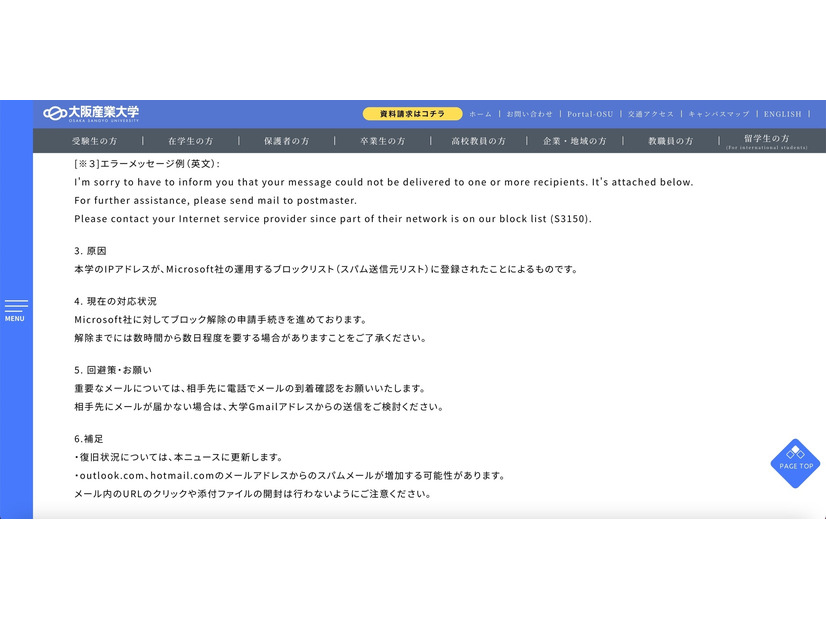Click the 交通アクセス header link
826x620 pixels.
(x=649, y=114)
